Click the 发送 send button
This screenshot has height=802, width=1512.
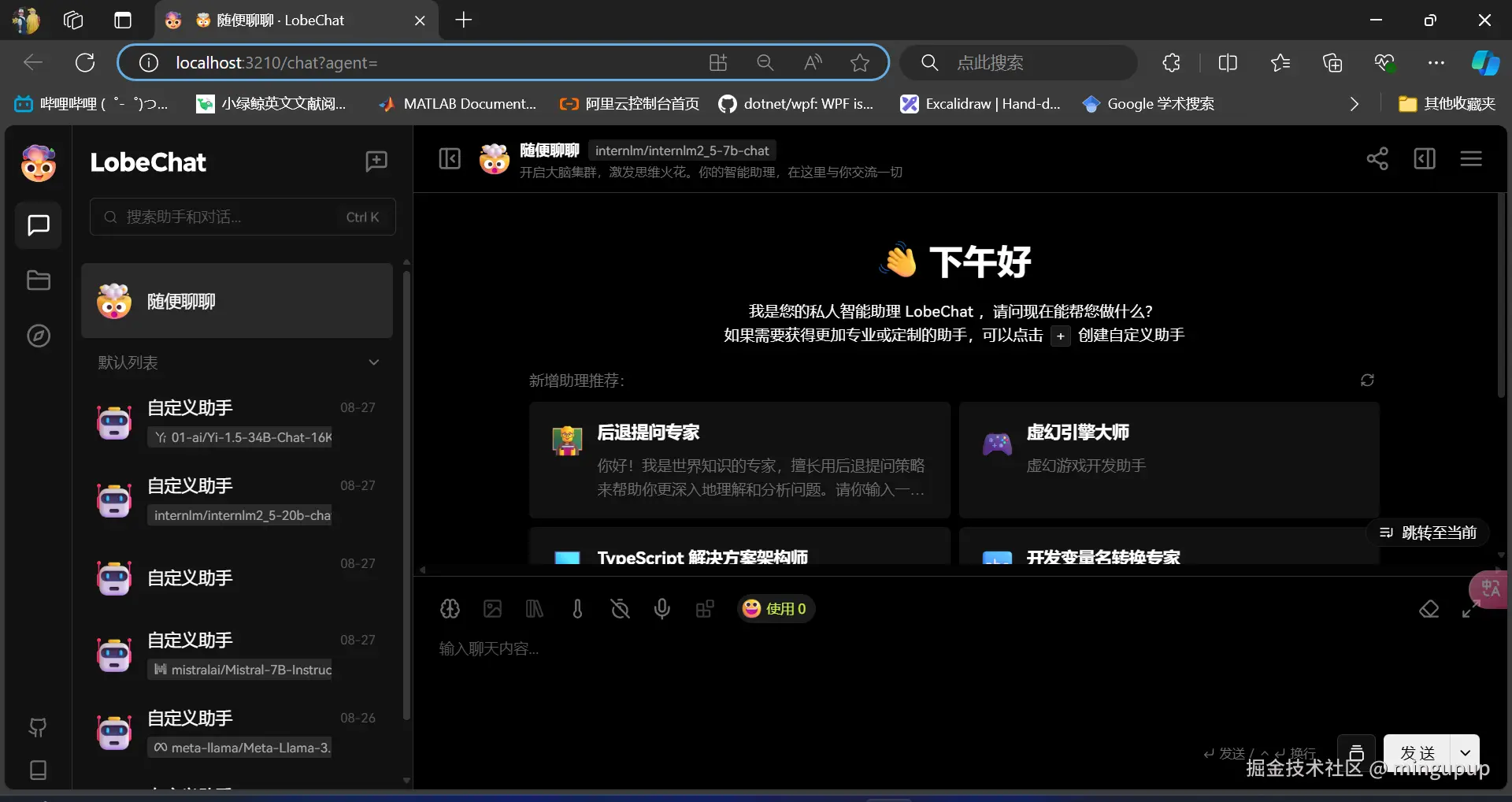[x=1418, y=753]
